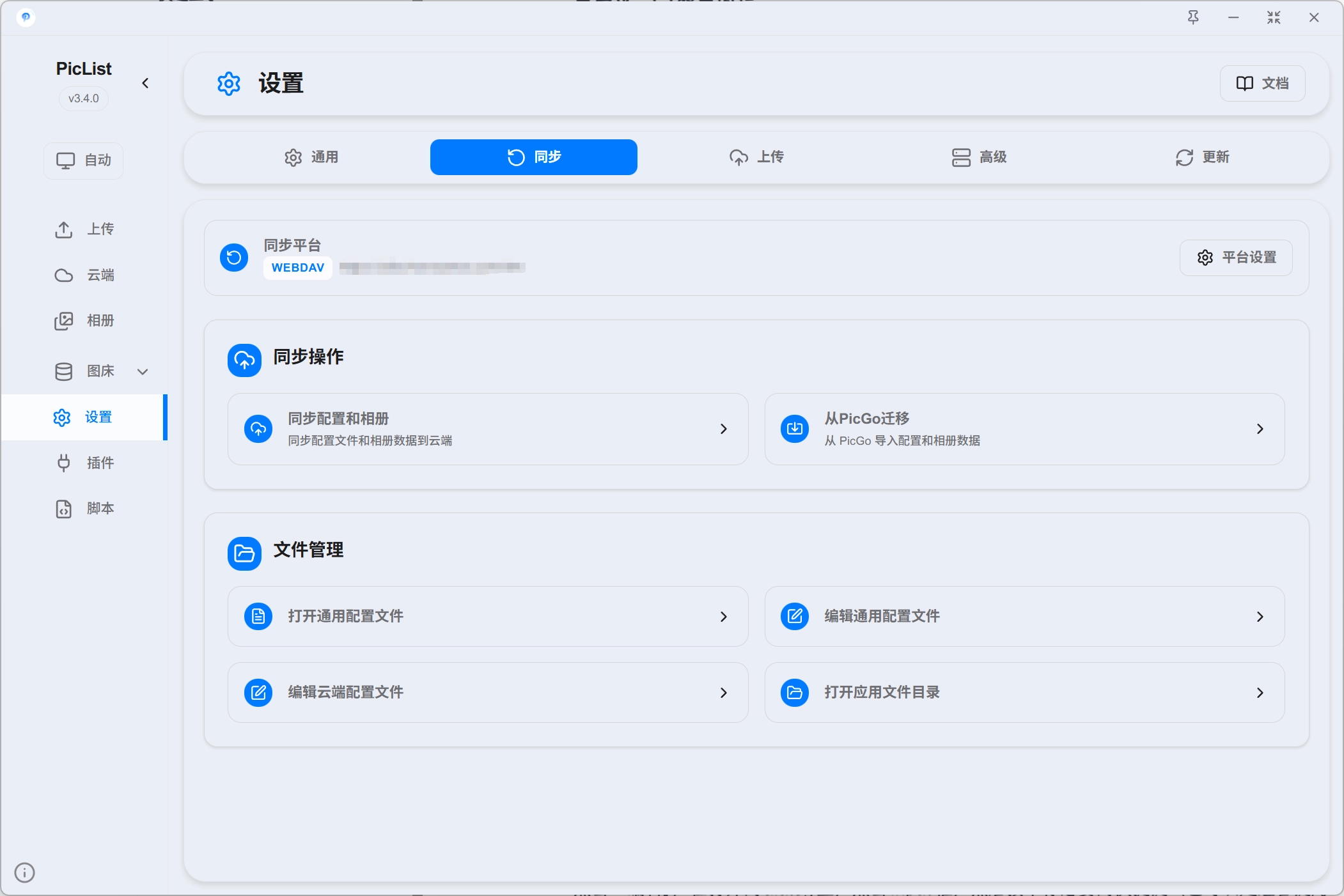Click edit icon in 编辑云端配置文件 card
This screenshot has width=1344, height=896.
pyautogui.click(x=258, y=692)
